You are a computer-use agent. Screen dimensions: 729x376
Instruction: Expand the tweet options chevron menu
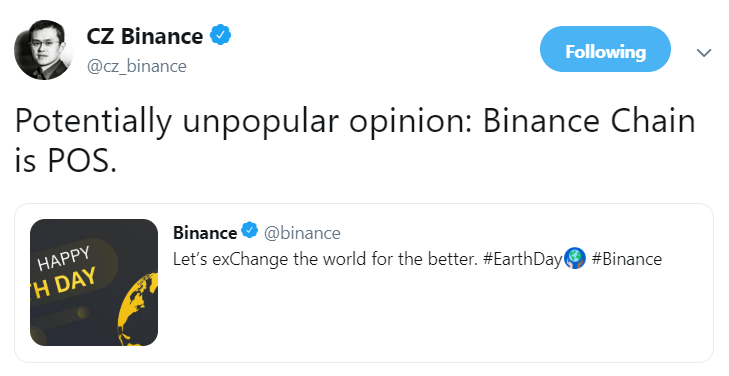[704, 53]
